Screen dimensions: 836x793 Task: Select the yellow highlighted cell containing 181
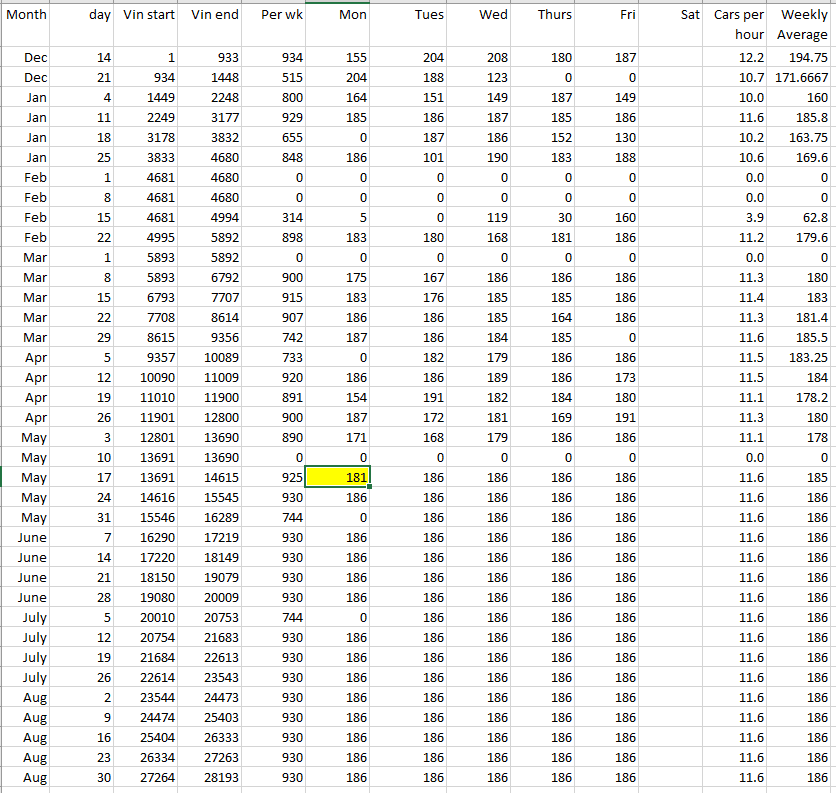[340, 477]
